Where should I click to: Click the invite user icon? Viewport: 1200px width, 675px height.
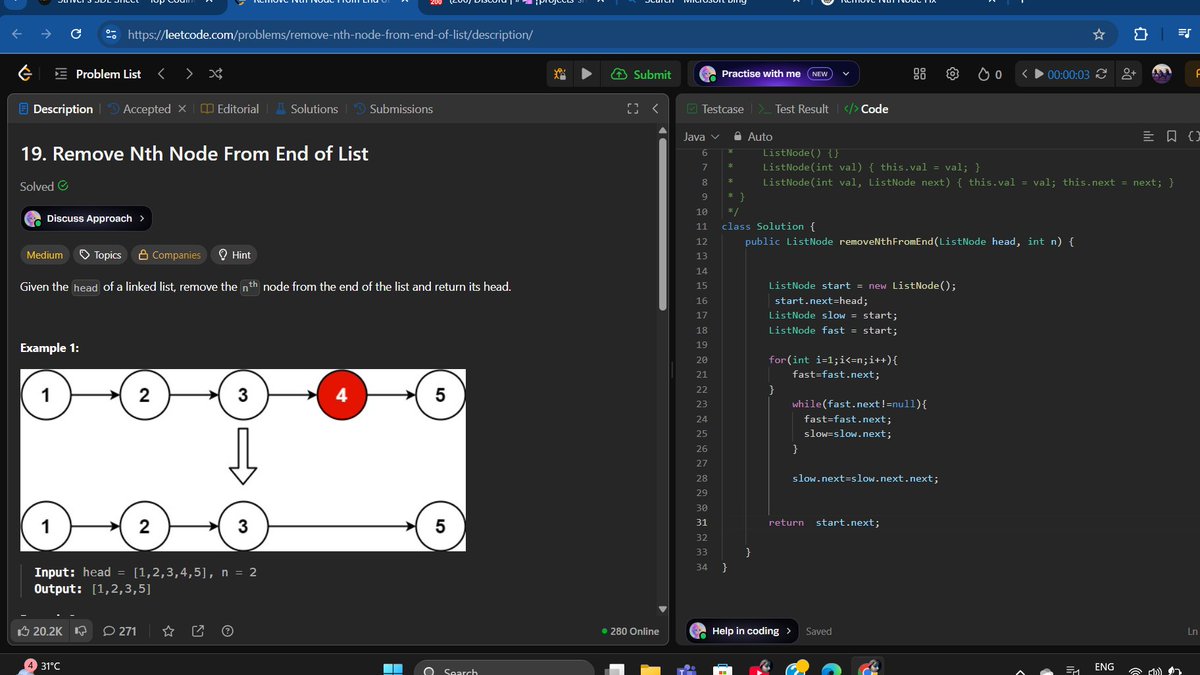pos(1129,74)
